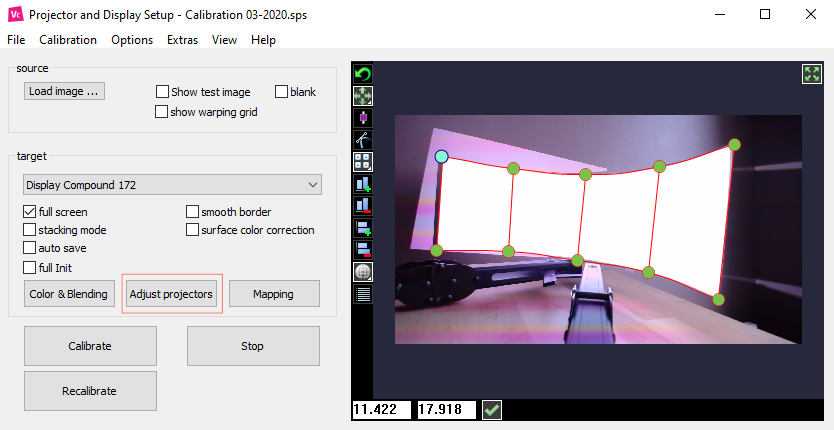Click the globe grid icon

[x=363, y=272]
